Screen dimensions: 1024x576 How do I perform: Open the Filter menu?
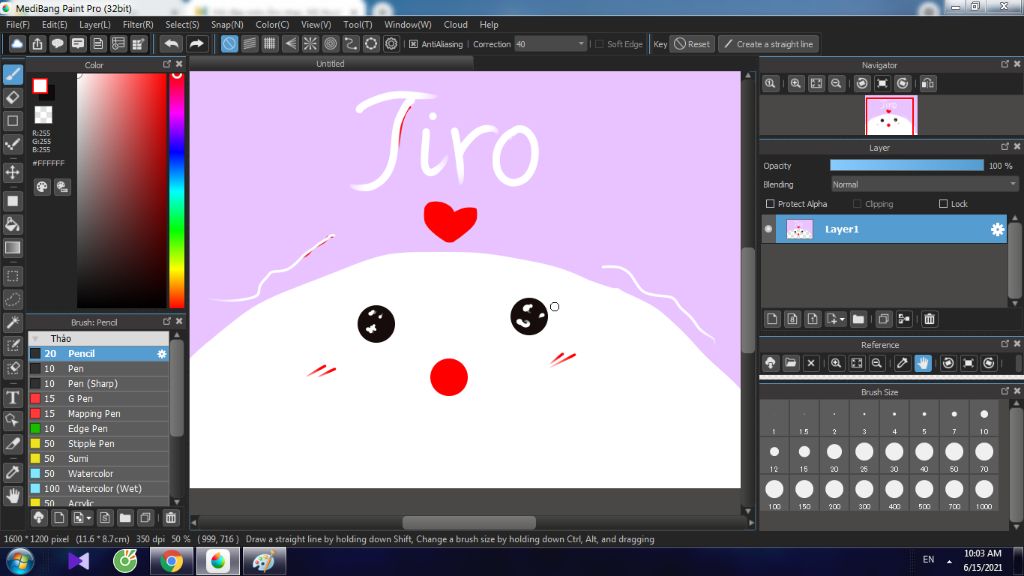(x=138, y=24)
